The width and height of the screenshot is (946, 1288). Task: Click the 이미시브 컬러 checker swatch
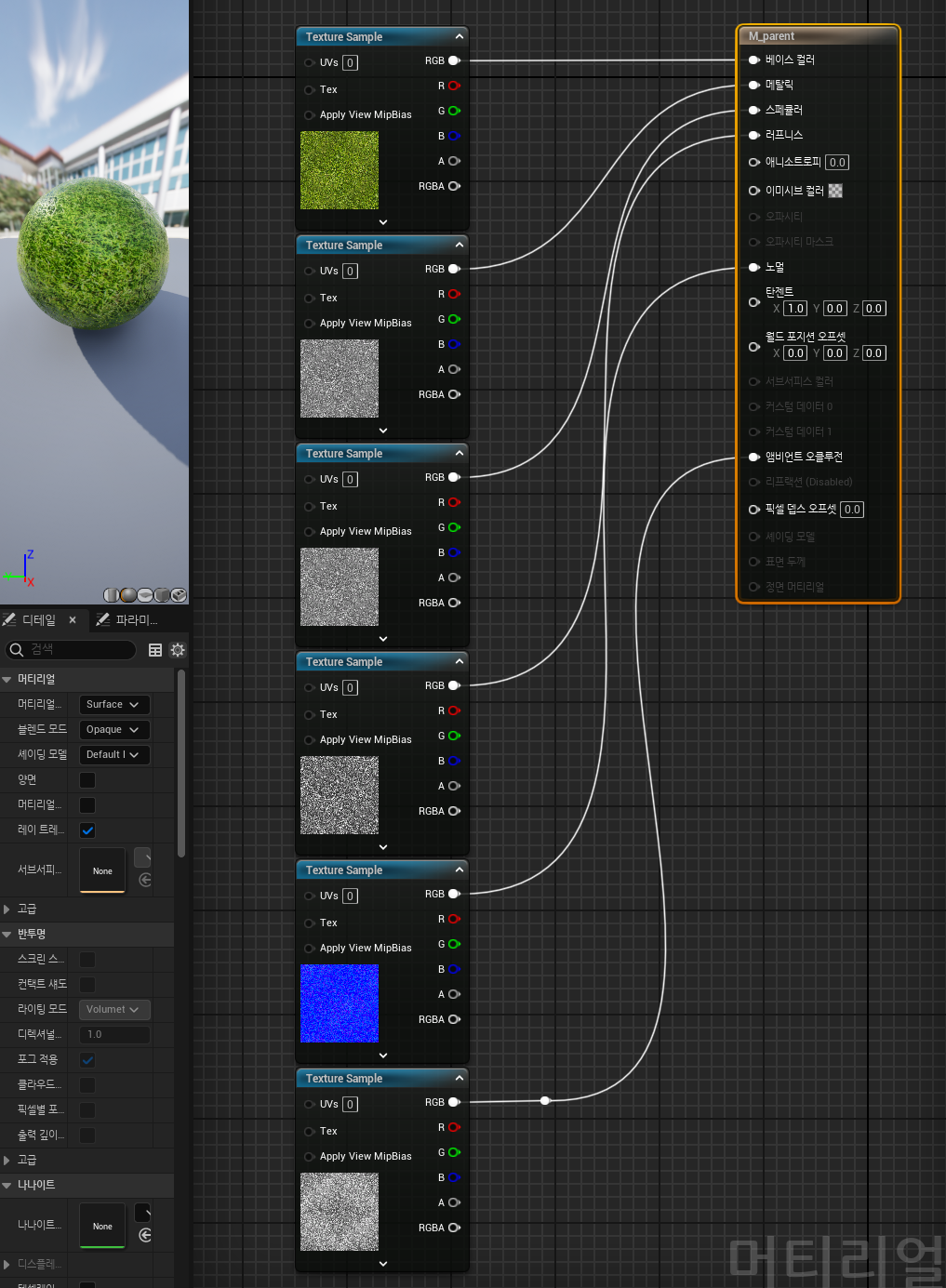835,191
